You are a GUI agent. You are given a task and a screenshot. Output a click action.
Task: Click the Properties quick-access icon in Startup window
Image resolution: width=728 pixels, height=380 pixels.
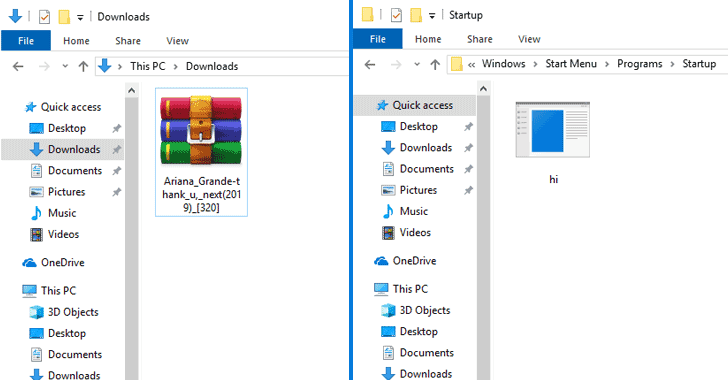396,15
